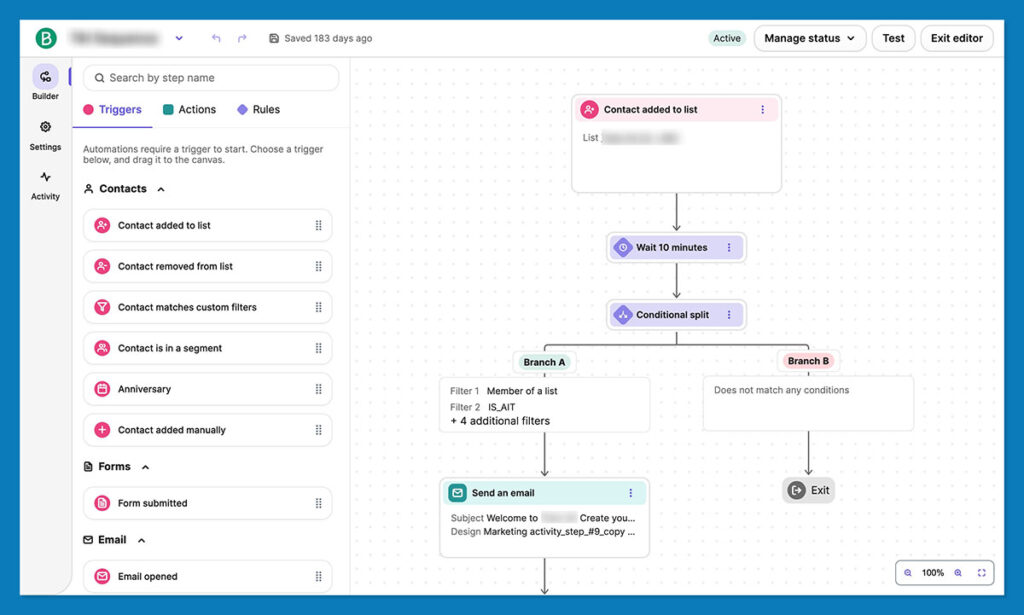
Task: Click the Brevo logo in the top left
Action: (47, 38)
